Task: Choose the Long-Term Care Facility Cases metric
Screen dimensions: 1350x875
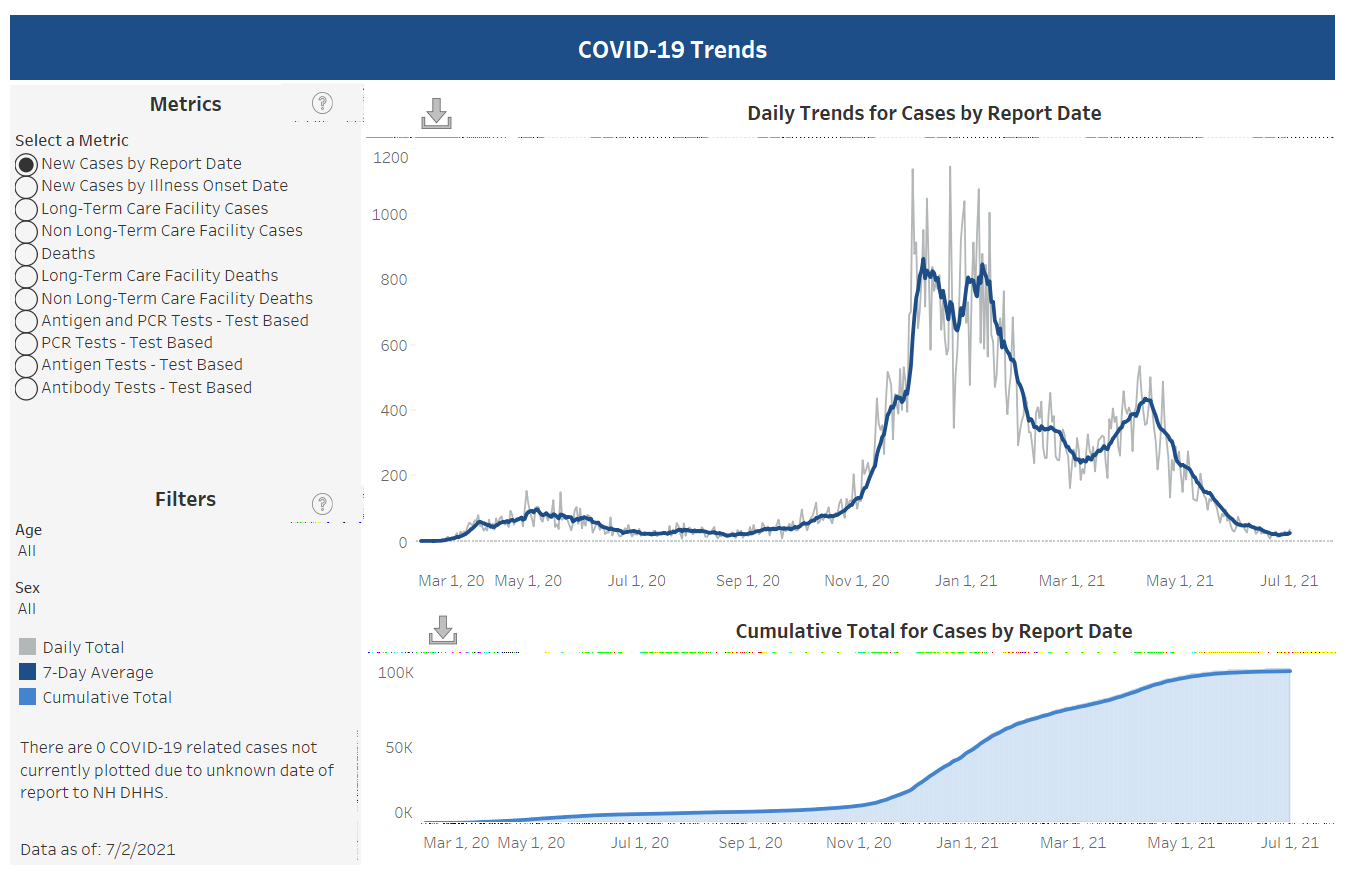Action: tap(27, 209)
